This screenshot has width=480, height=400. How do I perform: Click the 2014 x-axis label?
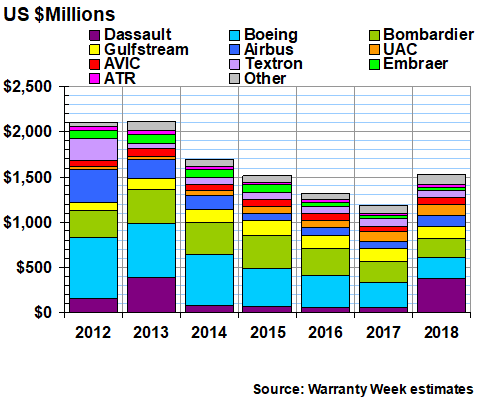(209, 332)
